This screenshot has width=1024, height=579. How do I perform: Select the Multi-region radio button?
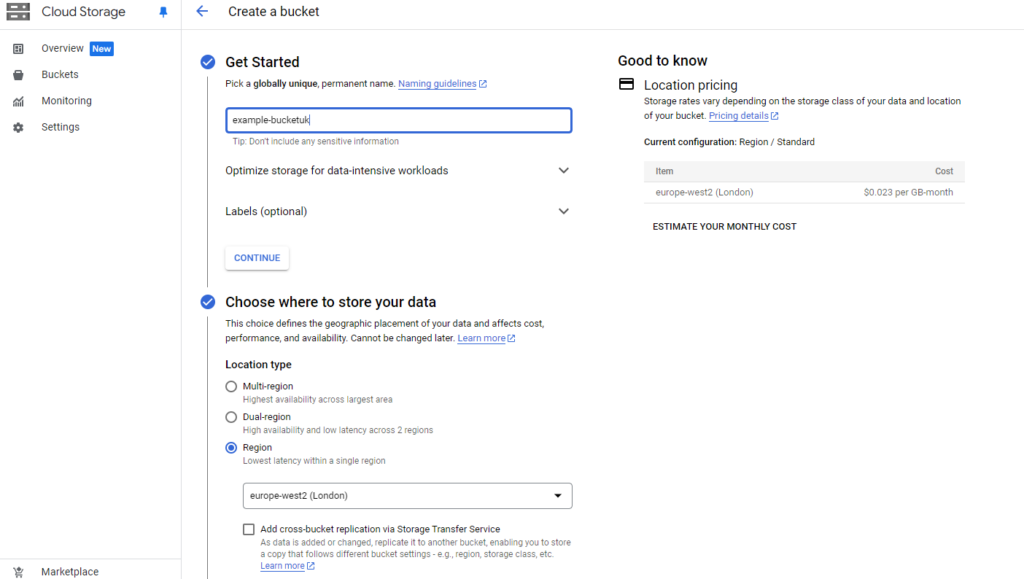(231, 386)
